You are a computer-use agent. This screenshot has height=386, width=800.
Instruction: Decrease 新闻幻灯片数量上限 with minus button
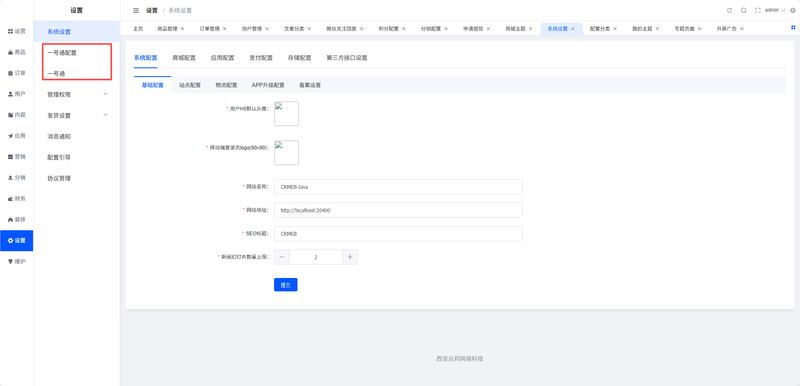282,257
